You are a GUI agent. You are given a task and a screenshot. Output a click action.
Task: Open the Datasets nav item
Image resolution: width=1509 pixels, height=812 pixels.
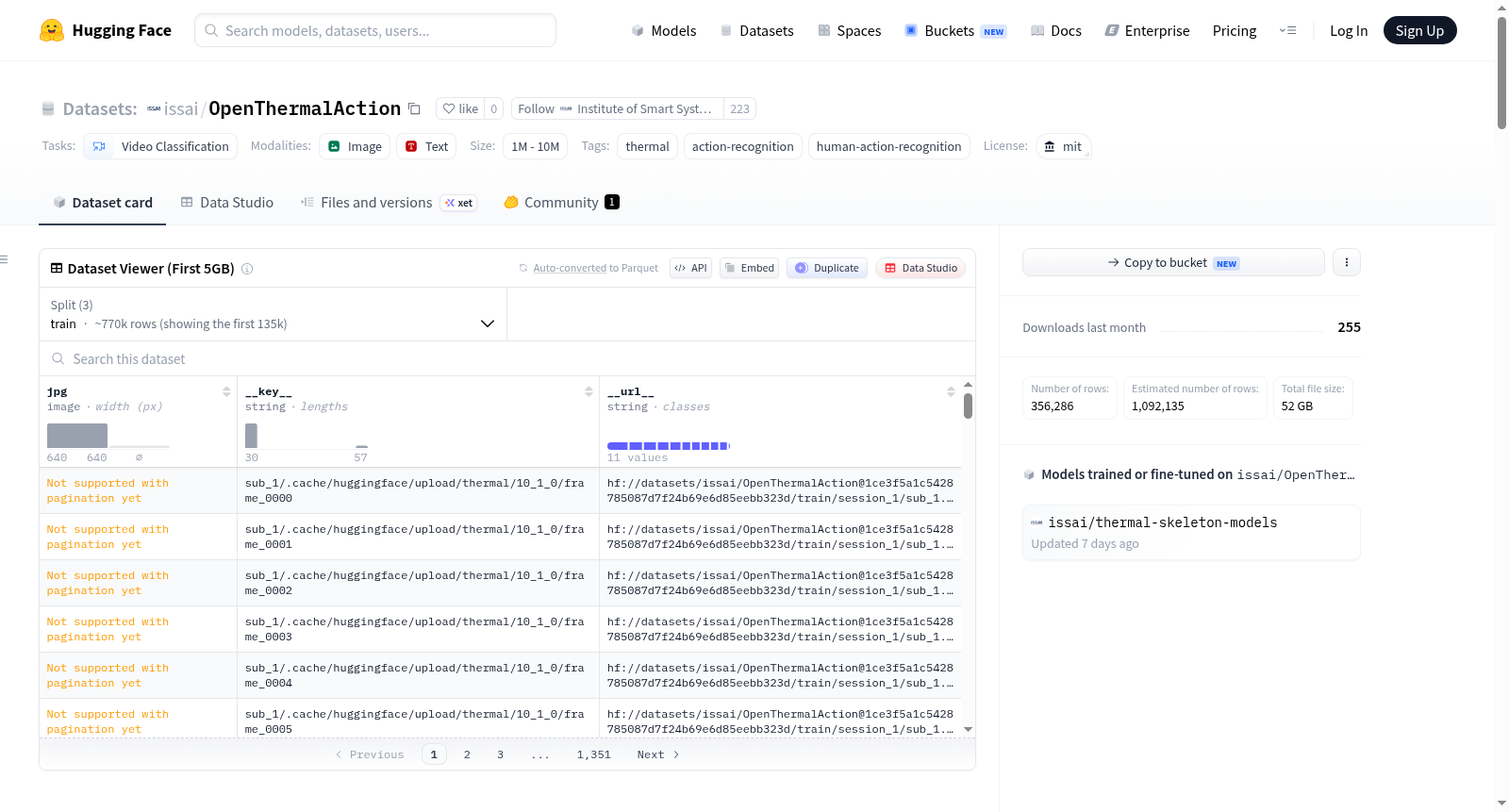point(756,30)
